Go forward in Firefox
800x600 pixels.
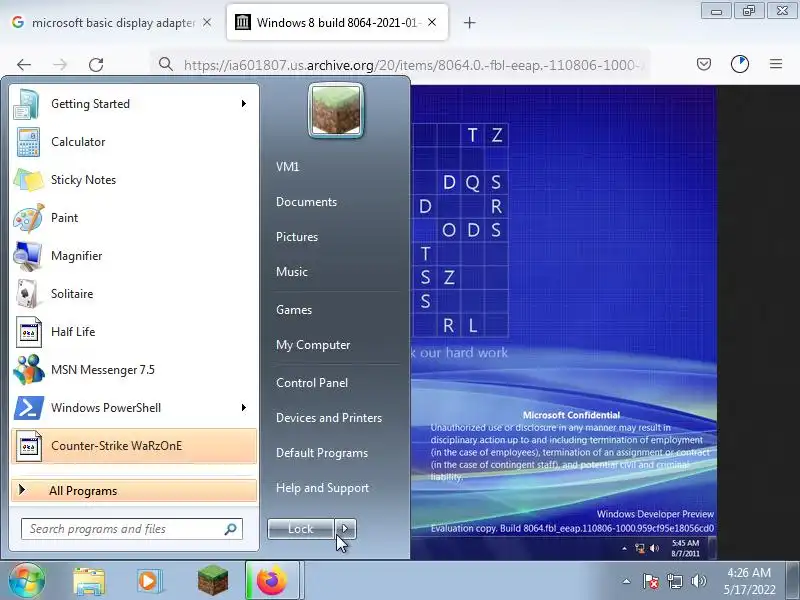tap(60, 65)
